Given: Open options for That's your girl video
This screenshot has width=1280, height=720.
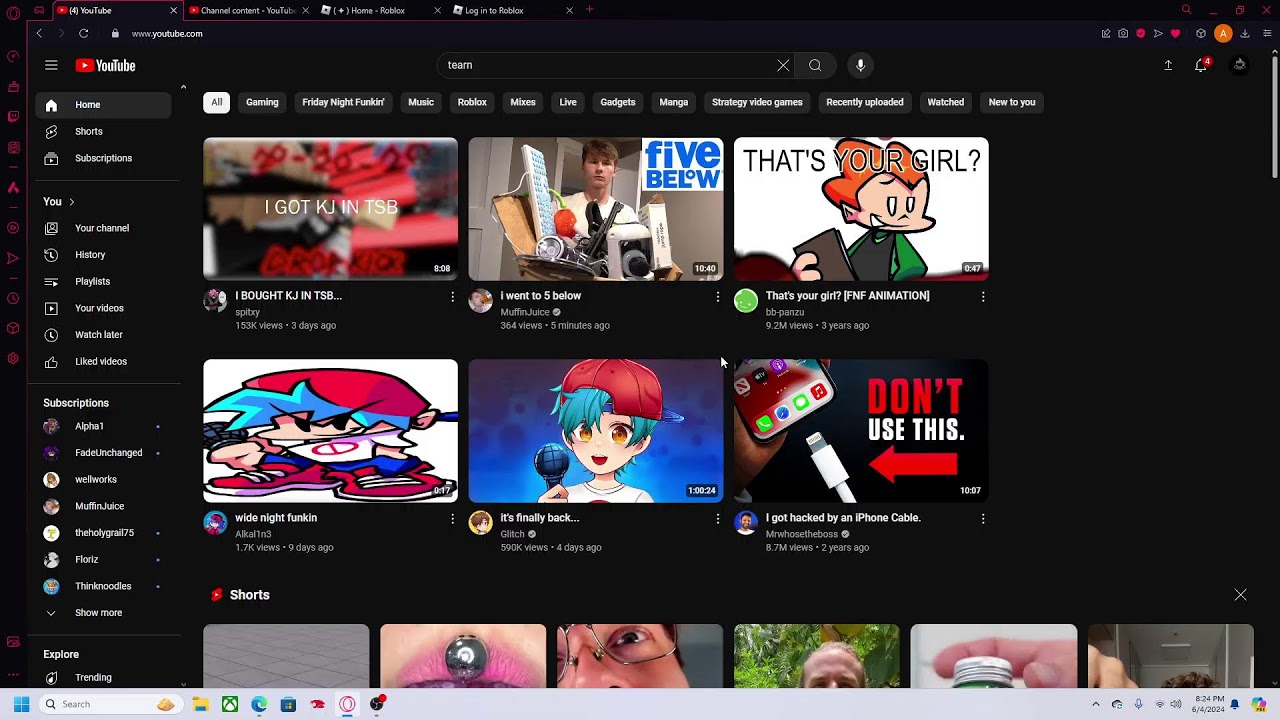Looking at the screenshot, I should 983,296.
